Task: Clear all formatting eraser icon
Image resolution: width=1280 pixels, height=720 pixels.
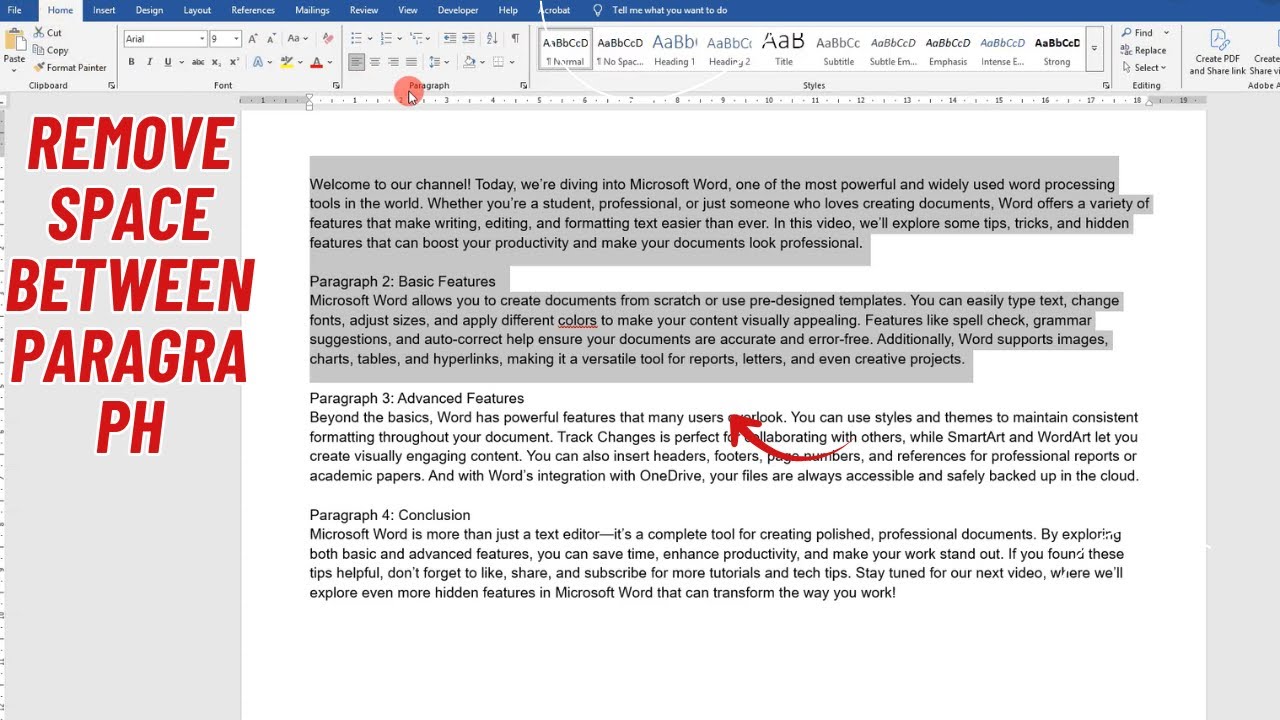Action: [x=328, y=38]
